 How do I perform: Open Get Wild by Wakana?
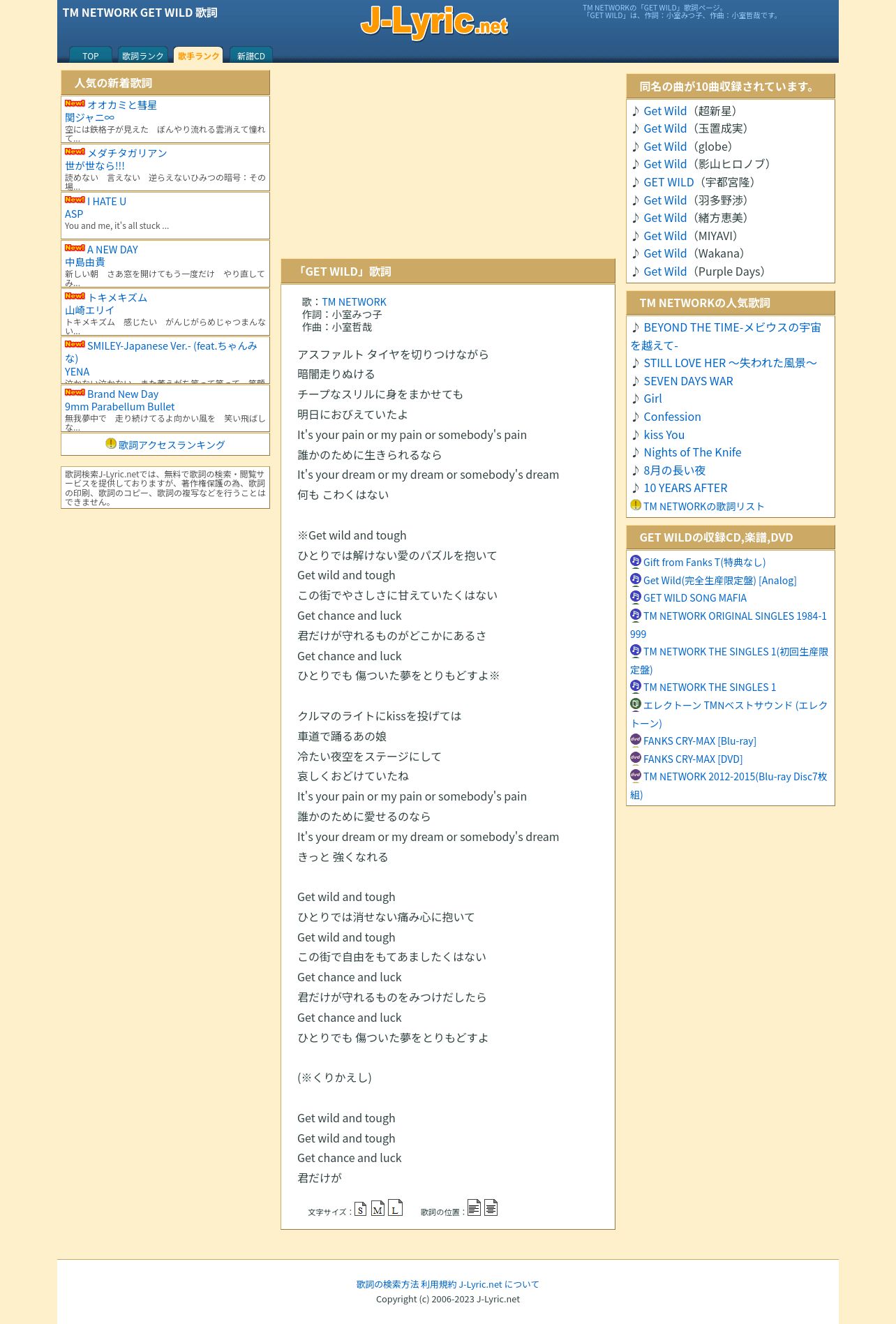(x=665, y=253)
